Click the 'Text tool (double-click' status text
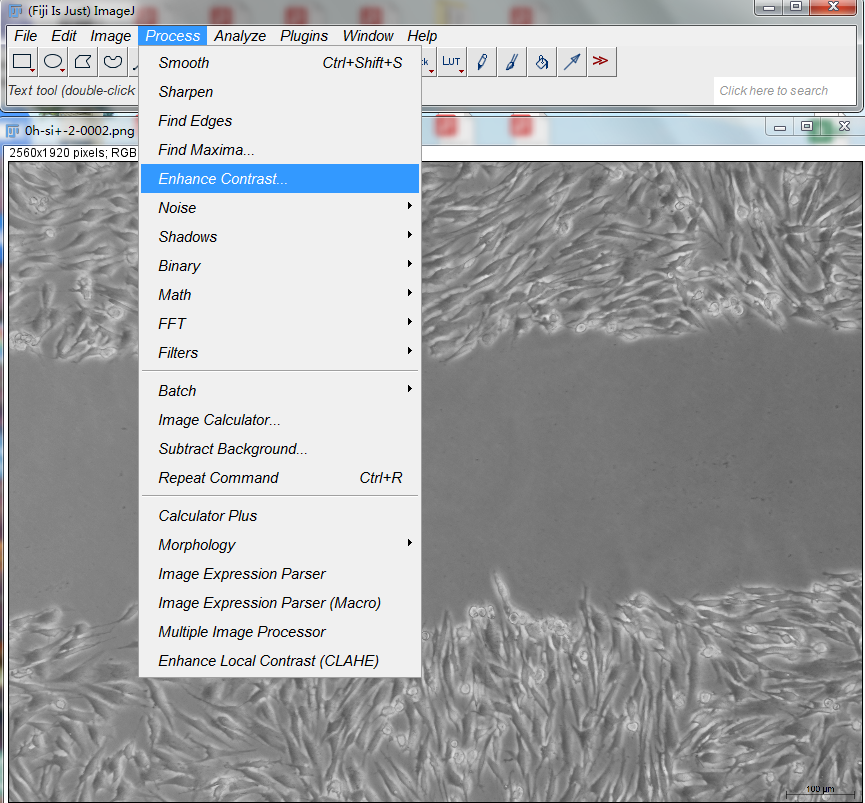 click(x=72, y=90)
